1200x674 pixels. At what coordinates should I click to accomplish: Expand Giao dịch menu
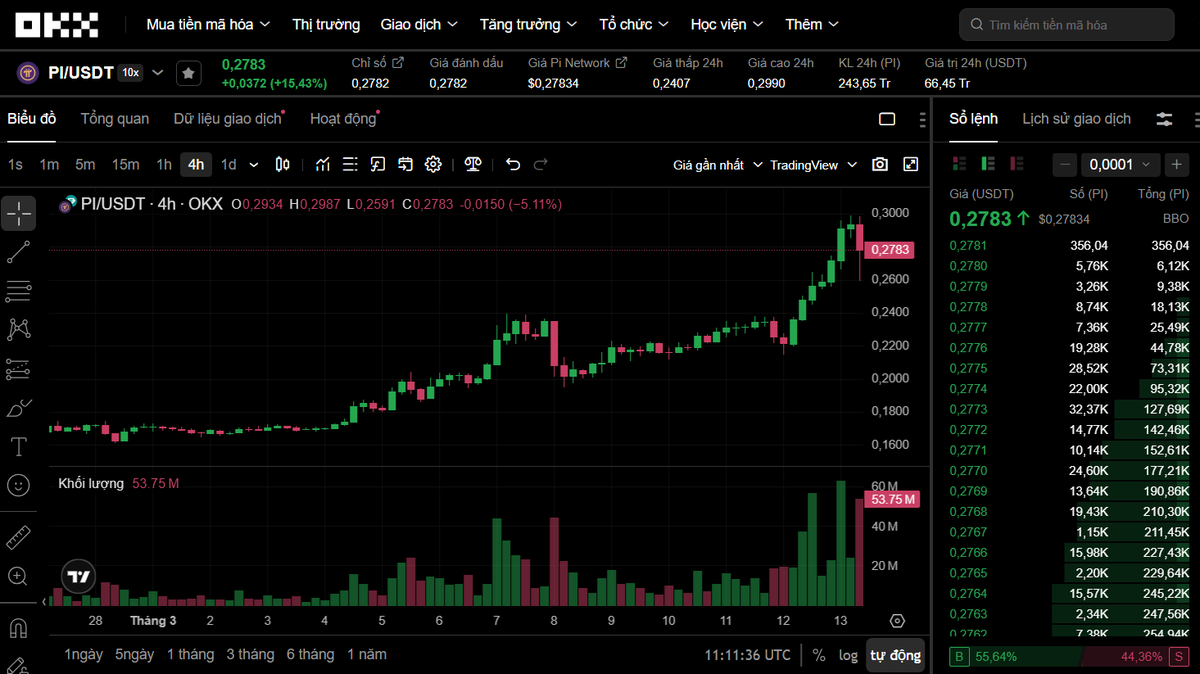(419, 24)
